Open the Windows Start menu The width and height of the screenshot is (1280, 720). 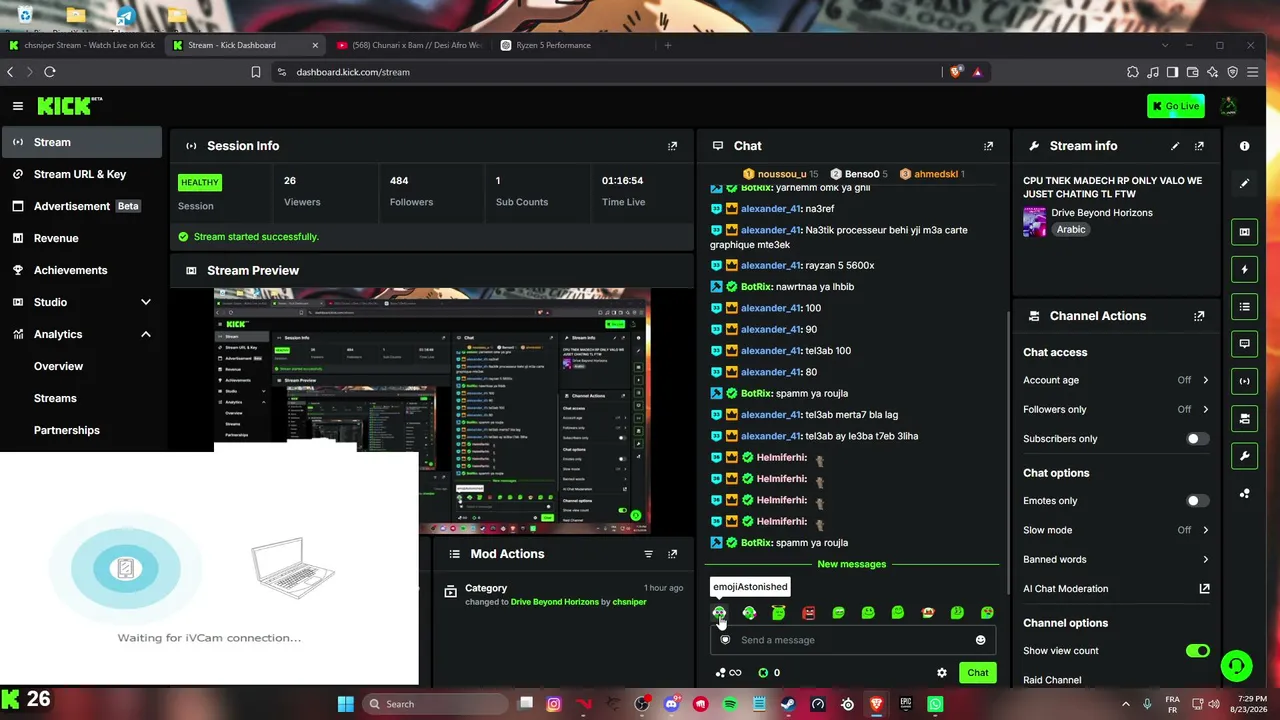coord(345,704)
